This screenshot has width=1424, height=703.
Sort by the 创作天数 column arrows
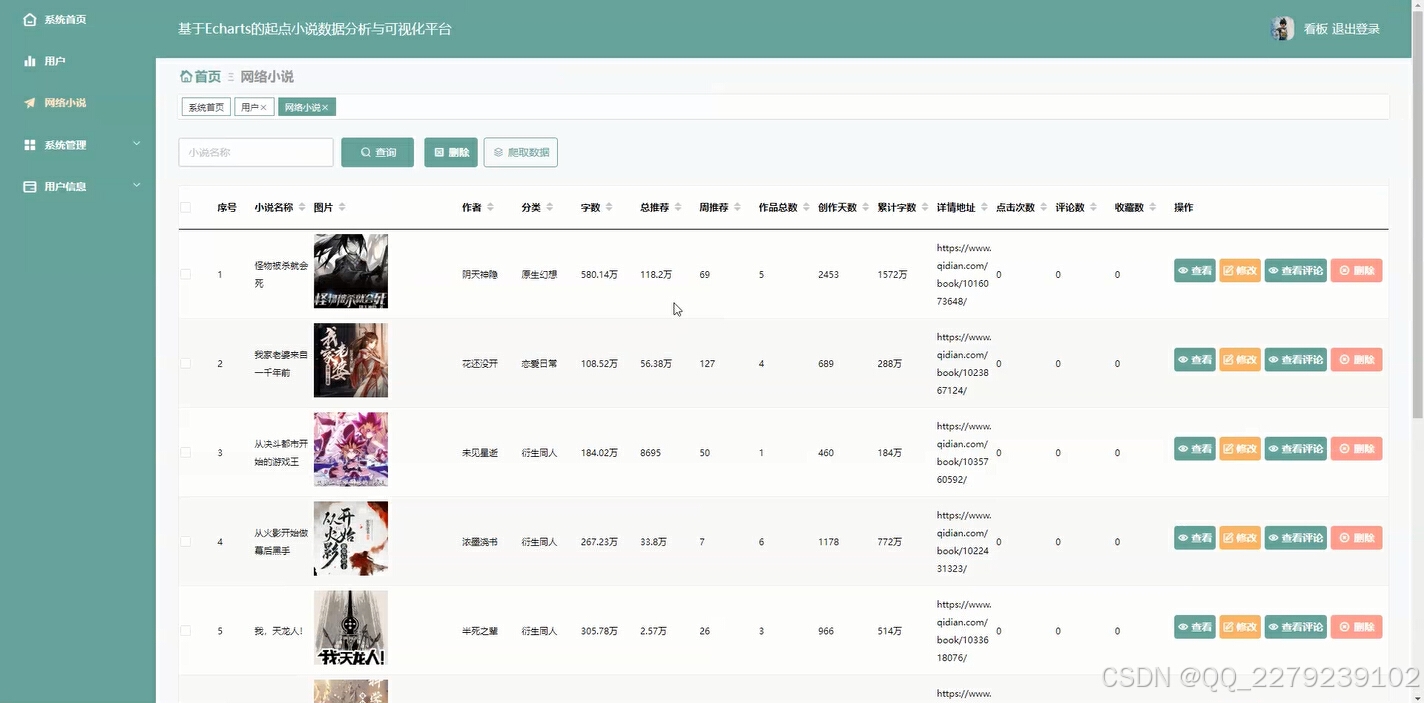tap(866, 207)
